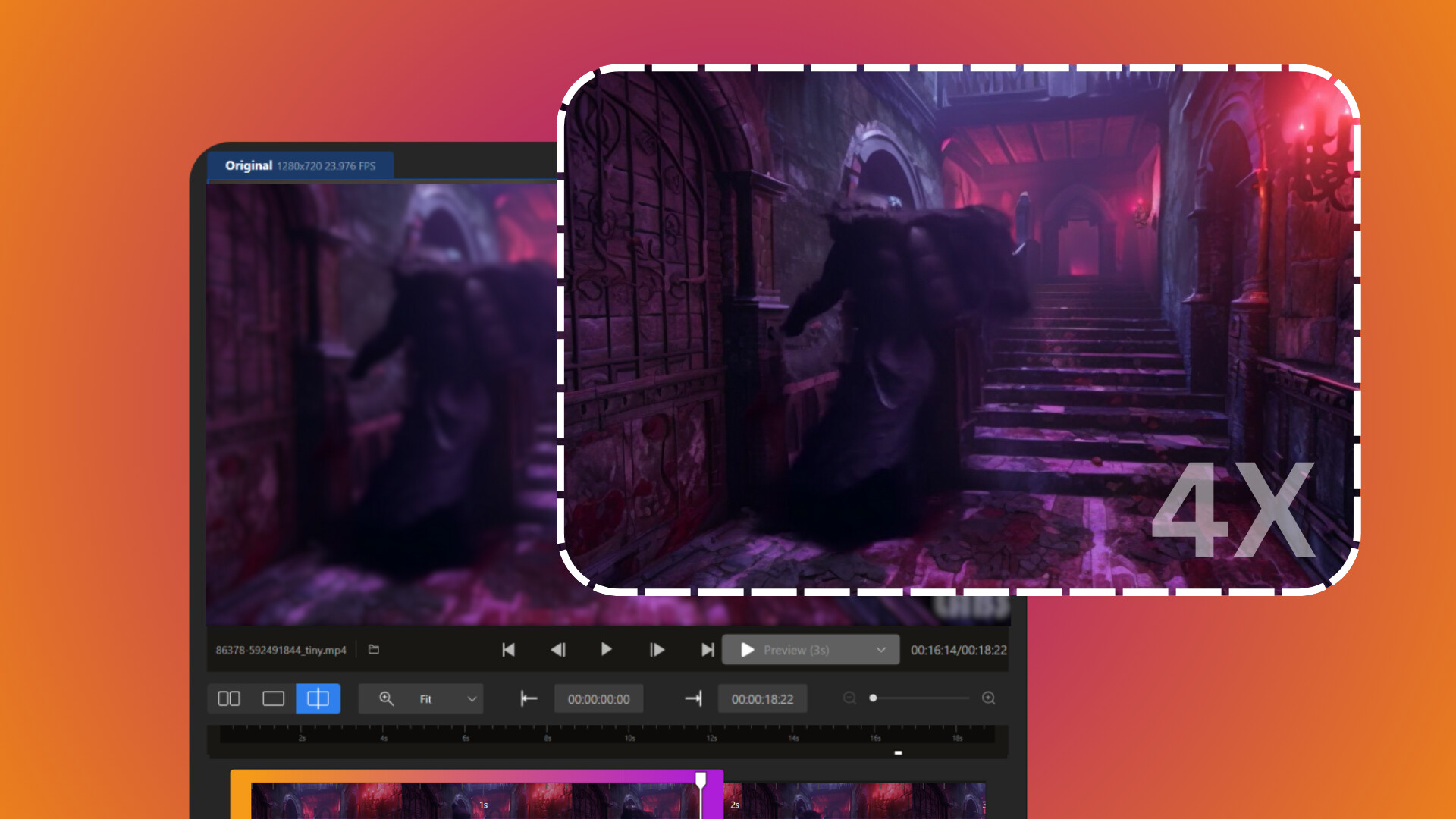Viewport: 1456px width, 819px height.
Task: Zoom in the timeline
Action: click(x=988, y=698)
